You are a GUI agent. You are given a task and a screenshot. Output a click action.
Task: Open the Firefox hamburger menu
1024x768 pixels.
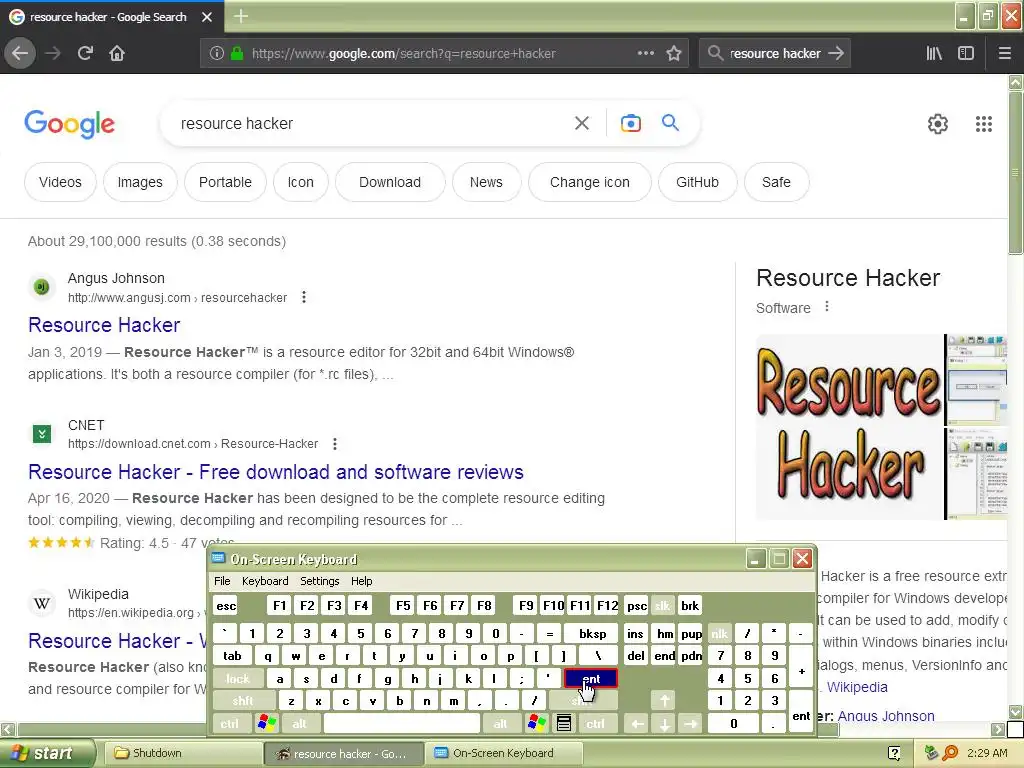click(1005, 53)
